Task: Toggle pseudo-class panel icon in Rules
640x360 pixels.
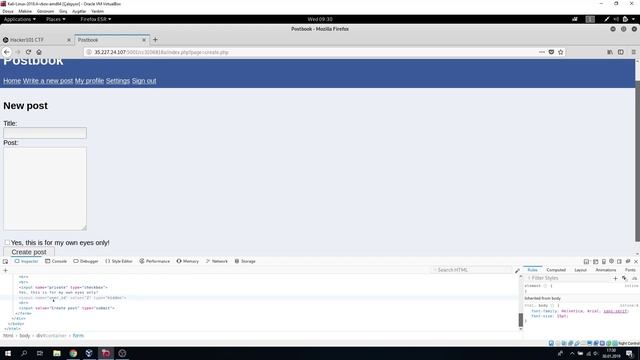Action: point(624,278)
